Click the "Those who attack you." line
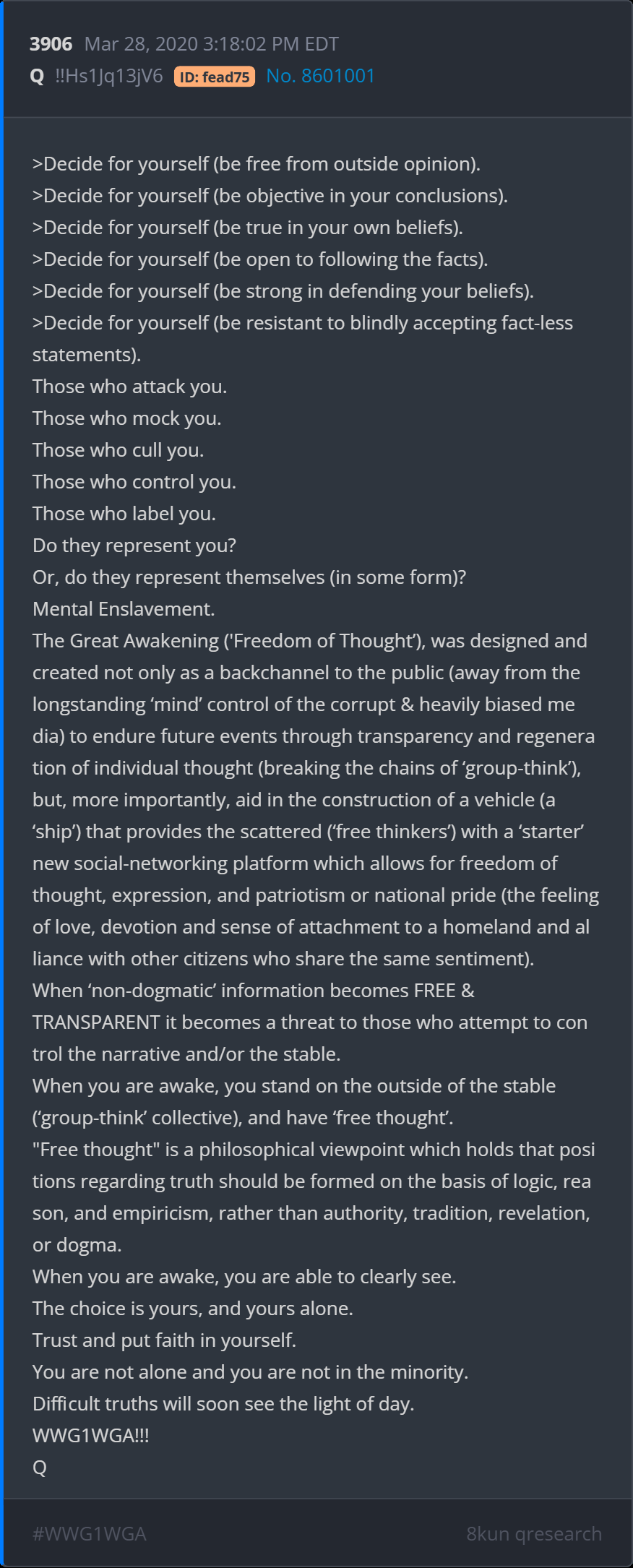The image size is (633, 1568). (129, 387)
